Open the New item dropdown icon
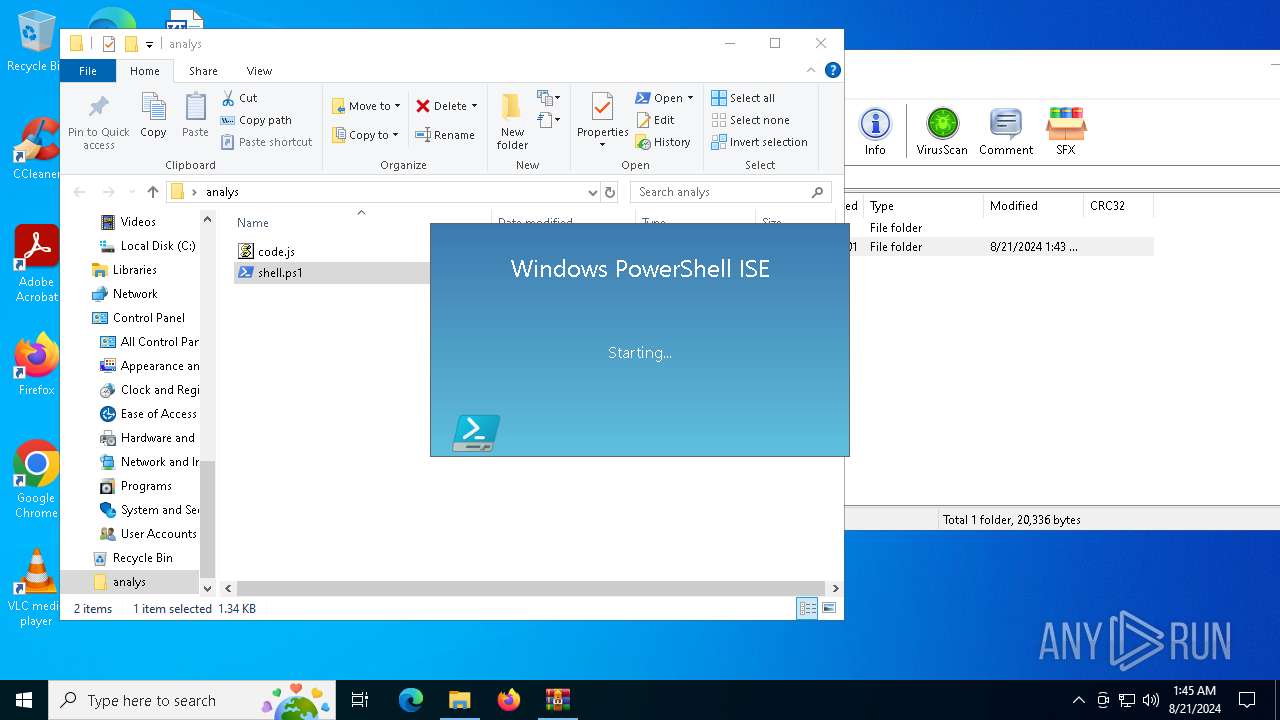The width and height of the screenshot is (1280, 720). tap(548, 98)
